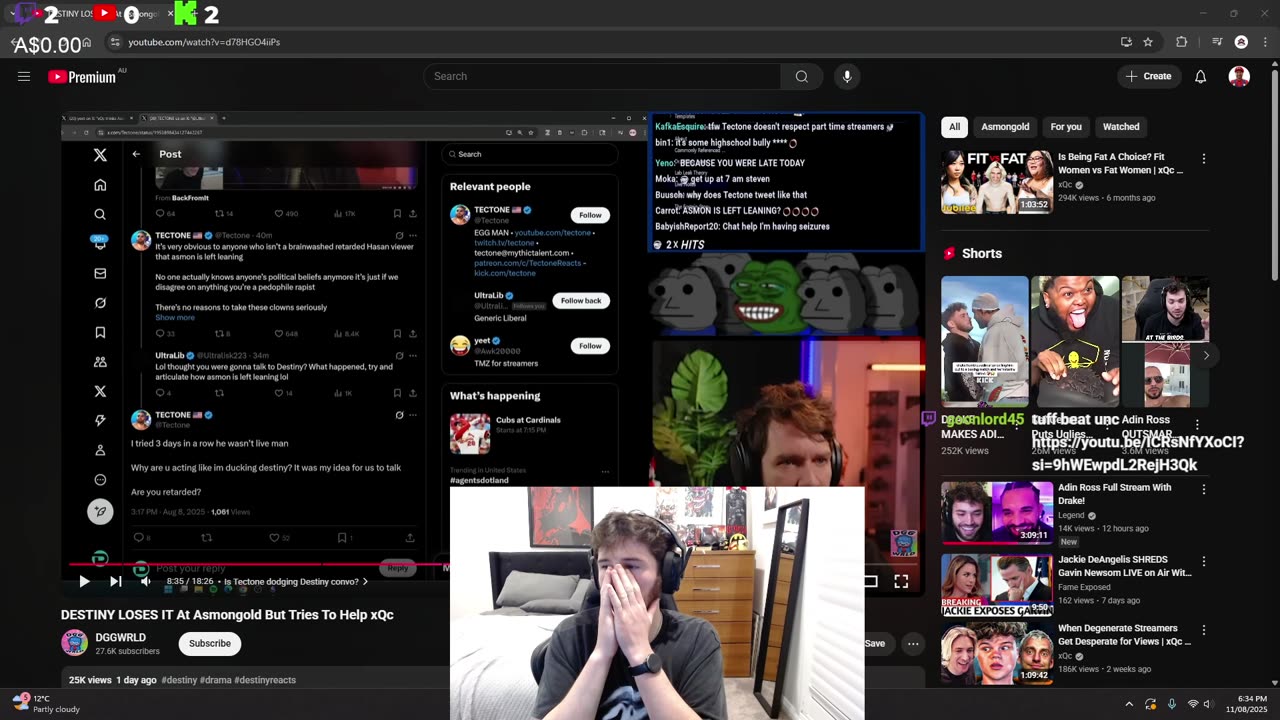Open Adin Ross Full Stream With Drake title
The image size is (1280, 720).
click(1115, 494)
